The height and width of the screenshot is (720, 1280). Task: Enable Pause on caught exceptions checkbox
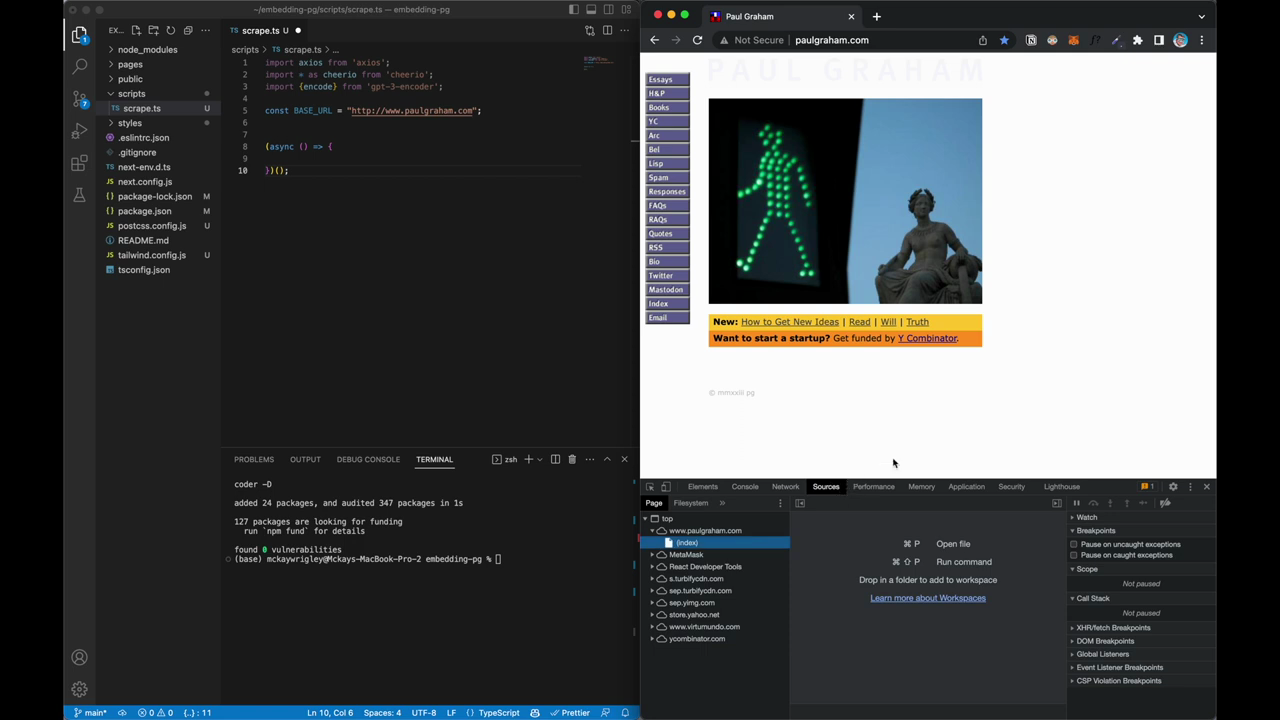(1074, 555)
